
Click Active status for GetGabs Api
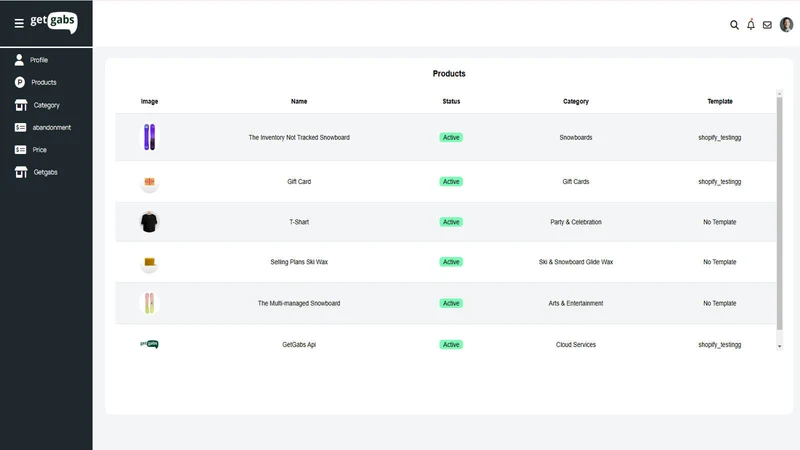pos(451,344)
